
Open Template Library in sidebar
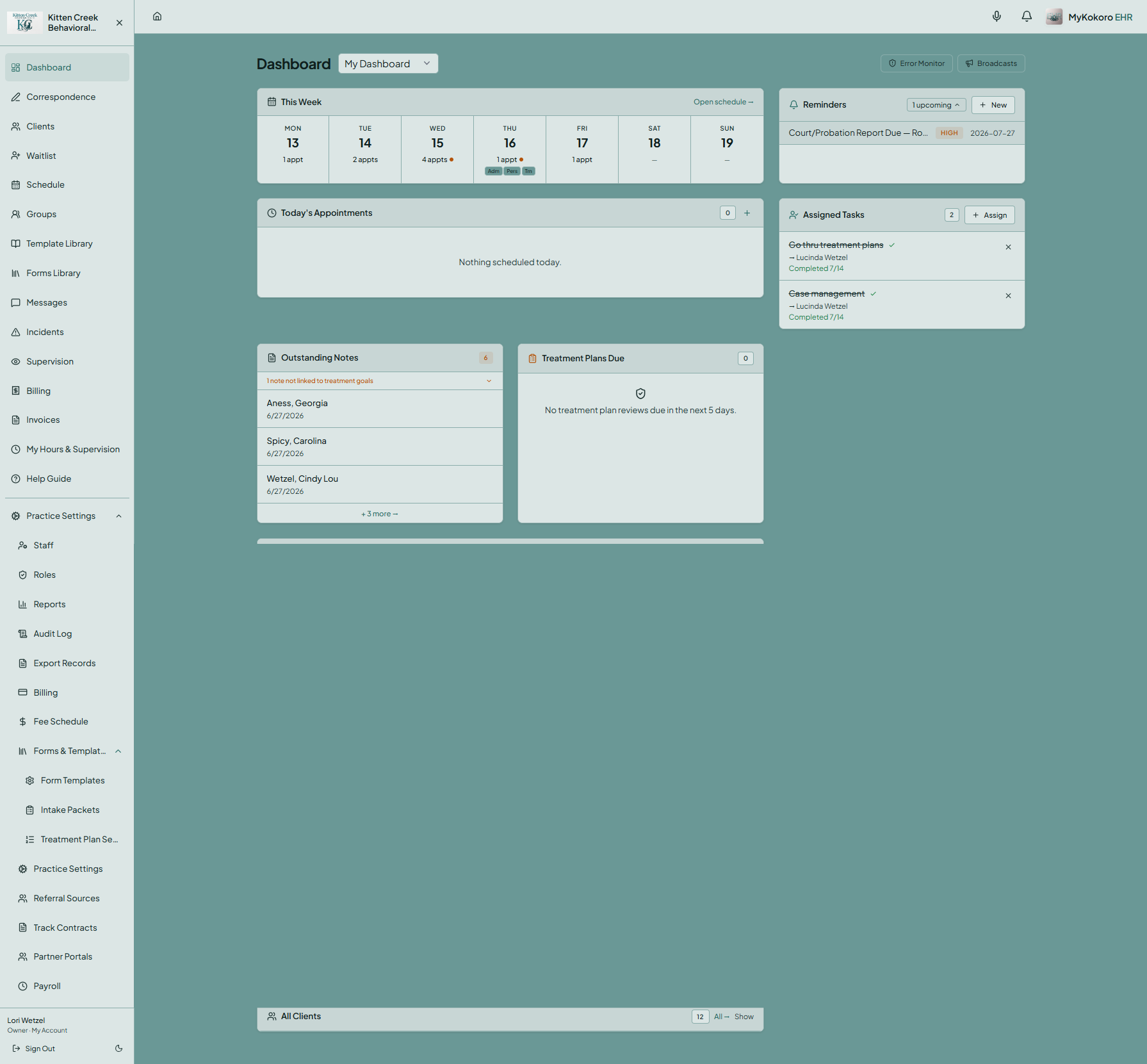point(67,243)
